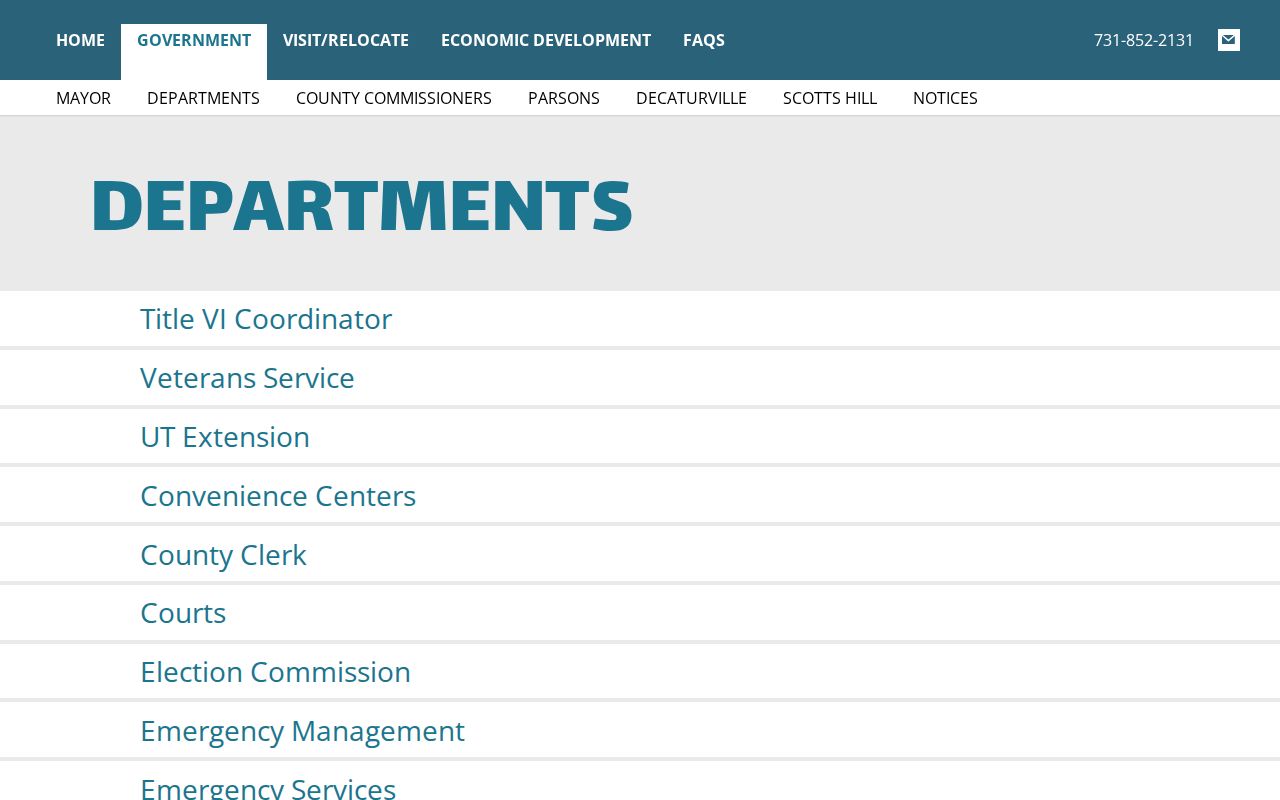The width and height of the screenshot is (1280, 800).
Task: Open the Decaturville link
Action: [x=691, y=98]
